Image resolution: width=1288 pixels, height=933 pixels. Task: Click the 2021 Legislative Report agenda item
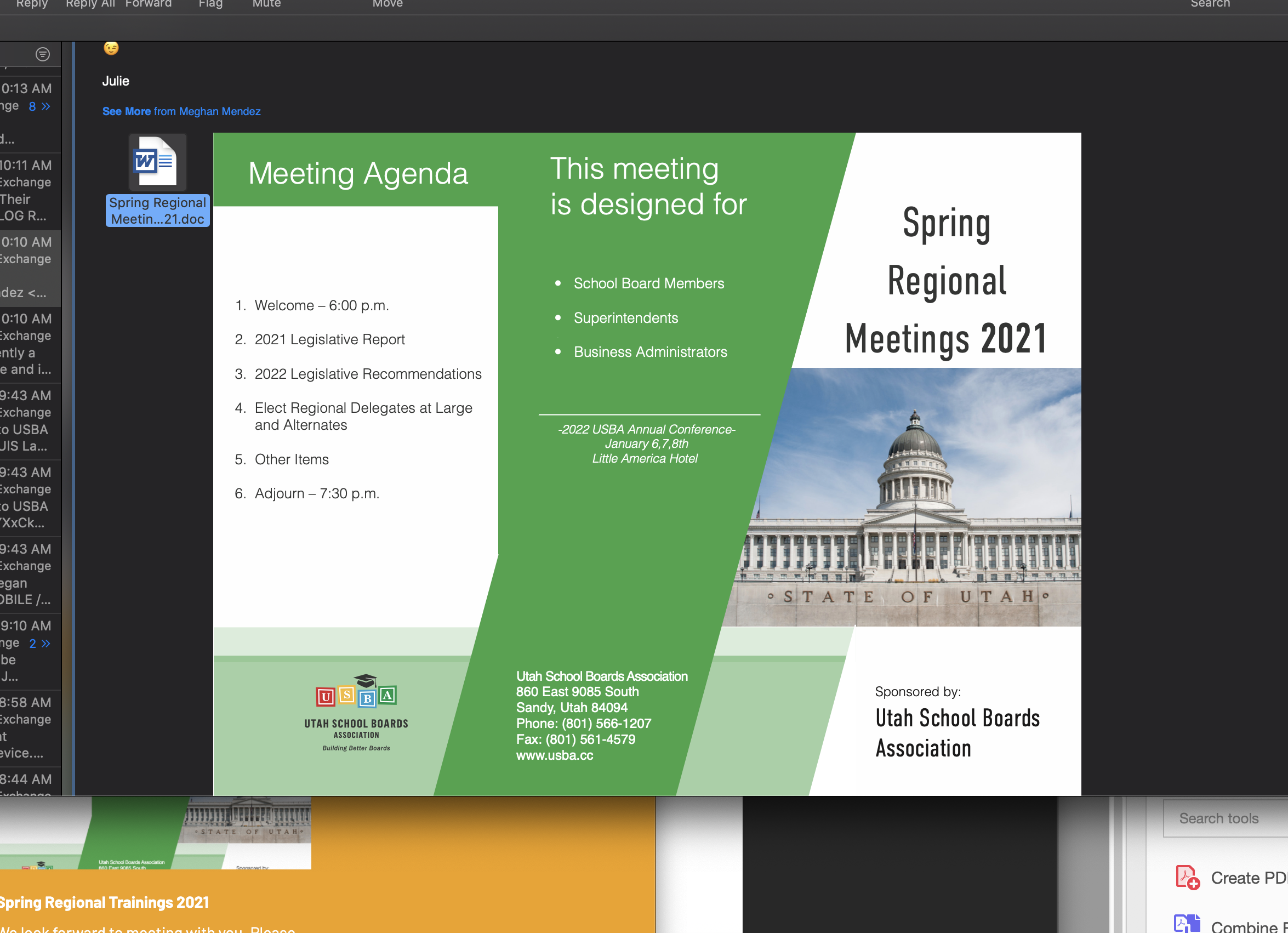point(329,339)
